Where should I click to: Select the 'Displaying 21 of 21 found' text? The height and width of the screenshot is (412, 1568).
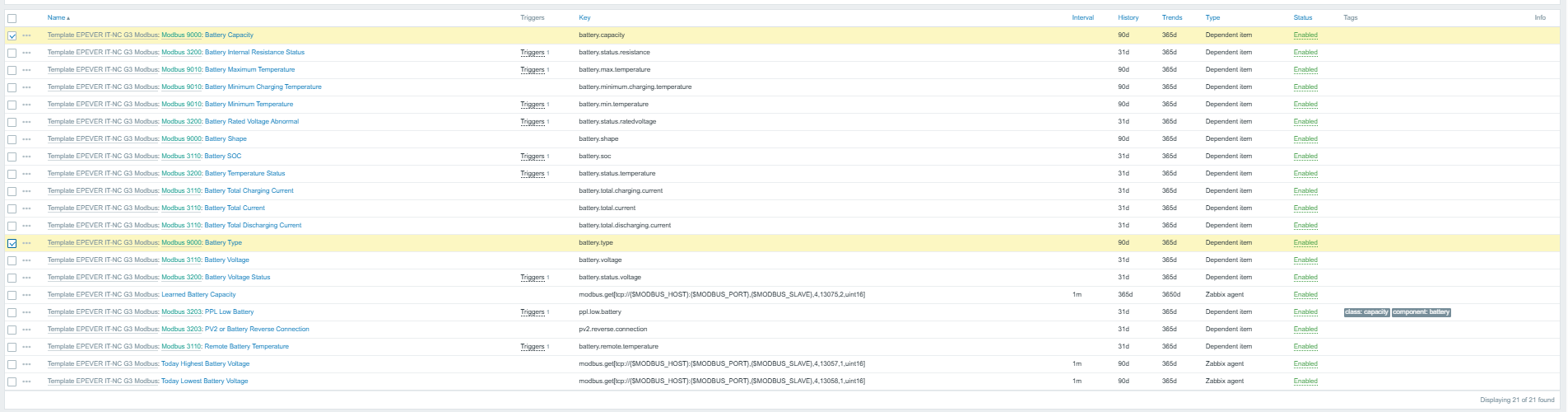coord(1517,400)
